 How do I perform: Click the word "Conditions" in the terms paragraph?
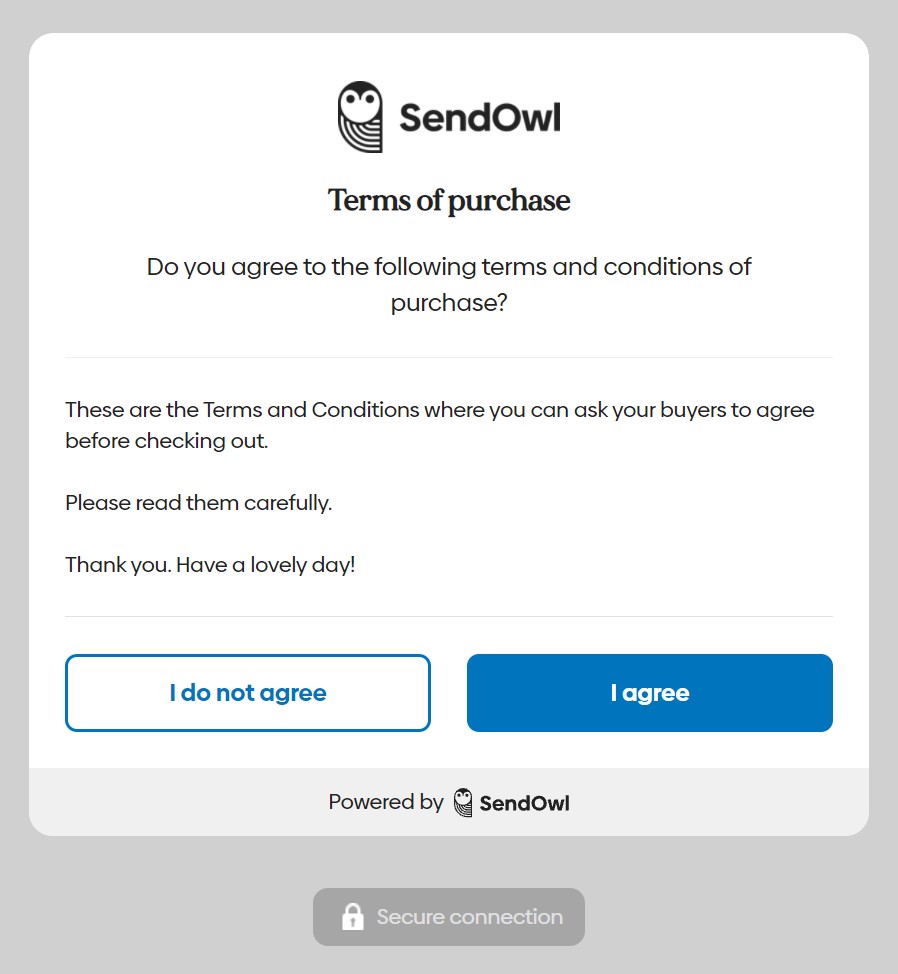tap(365, 410)
